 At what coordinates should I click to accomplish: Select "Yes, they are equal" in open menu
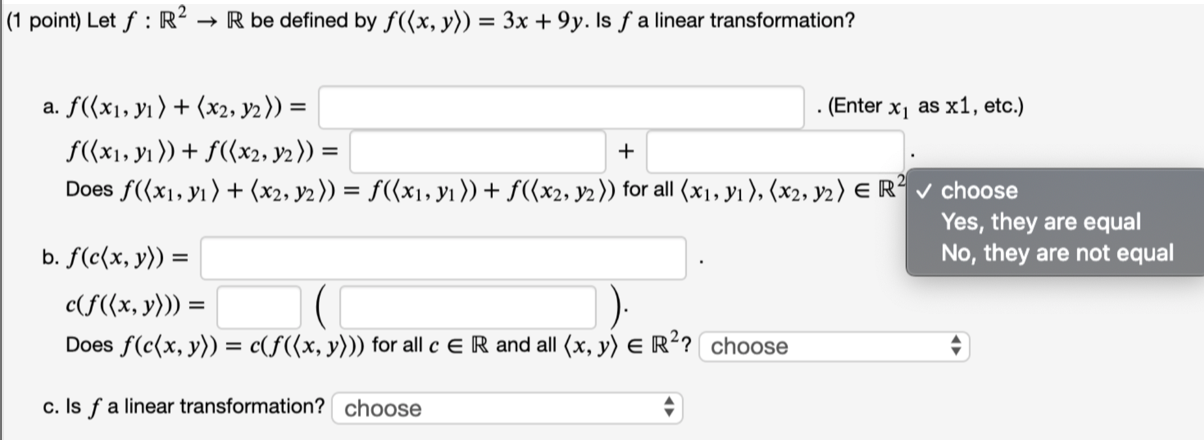[1040, 222]
